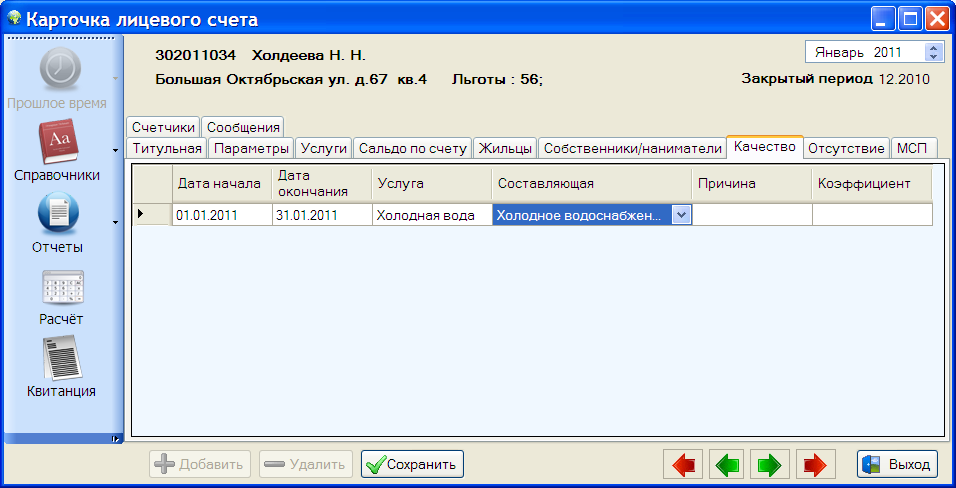Select the 01.01.2011 start date cell
956x488 pixels.
(x=222, y=215)
